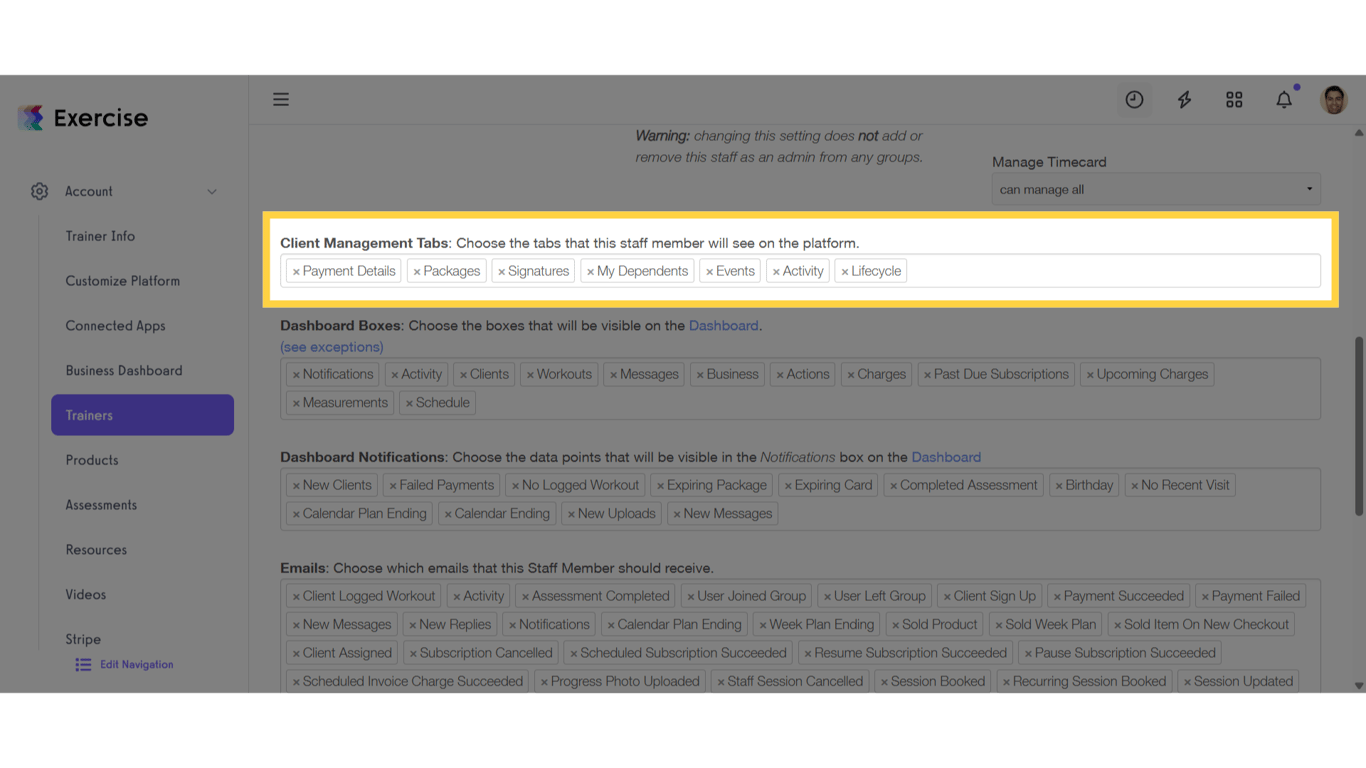The width and height of the screenshot is (1366, 768).
Task: Remove Activity from Dashboard Boxes
Action: (x=396, y=374)
